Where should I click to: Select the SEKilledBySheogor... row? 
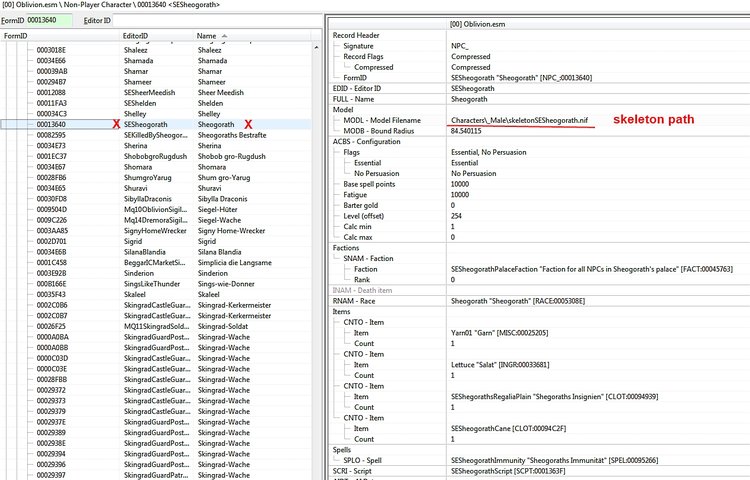[156, 135]
